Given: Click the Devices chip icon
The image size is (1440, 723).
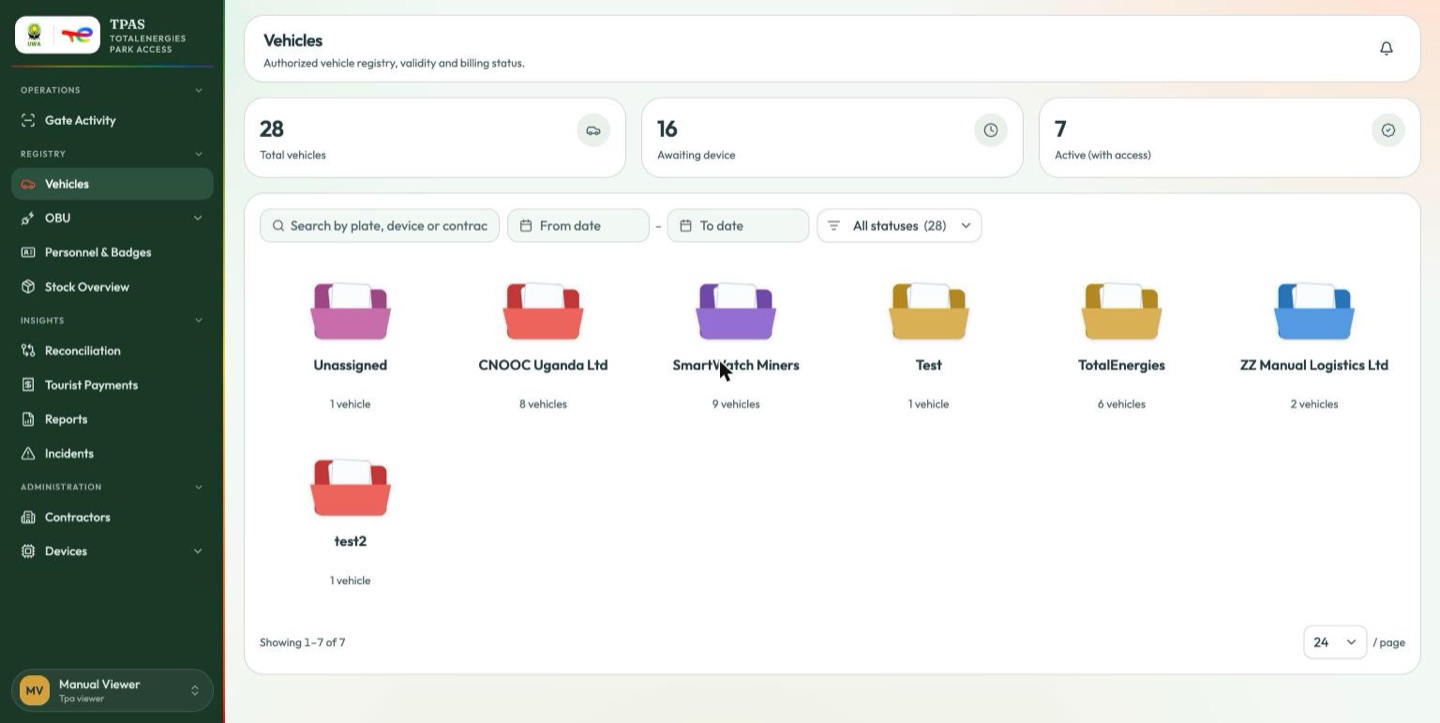Looking at the screenshot, I should point(28,552).
